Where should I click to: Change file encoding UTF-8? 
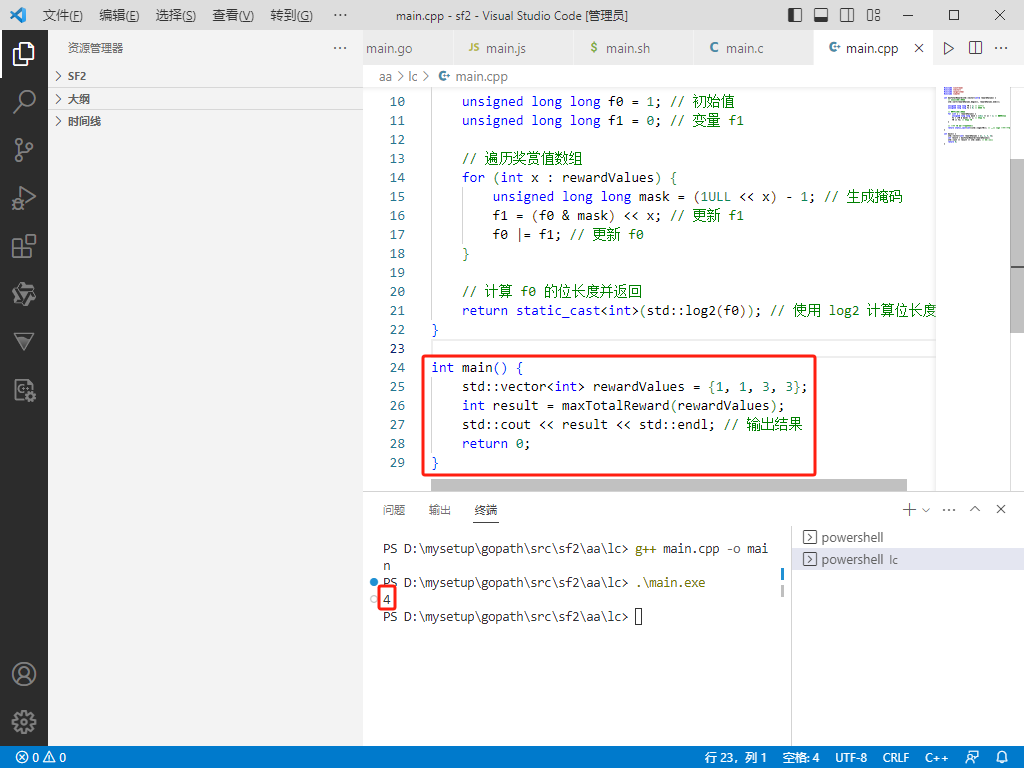click(x=851, y=758)
